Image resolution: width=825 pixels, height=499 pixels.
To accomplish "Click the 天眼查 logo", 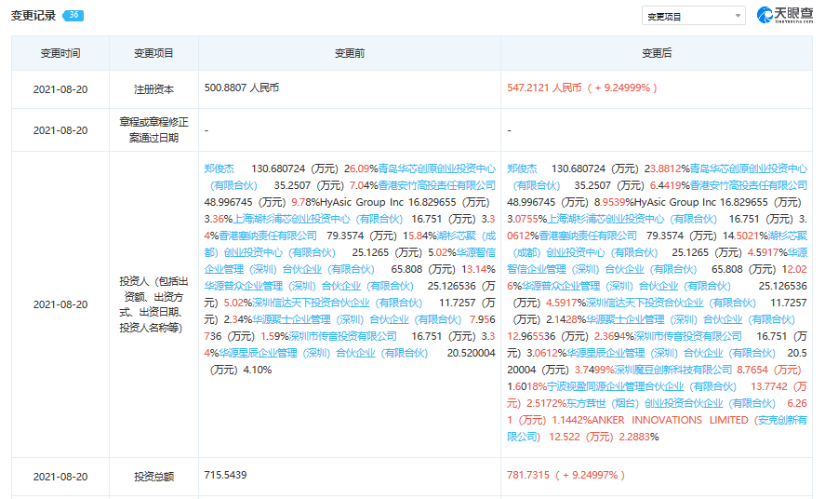I will (785, 15).
